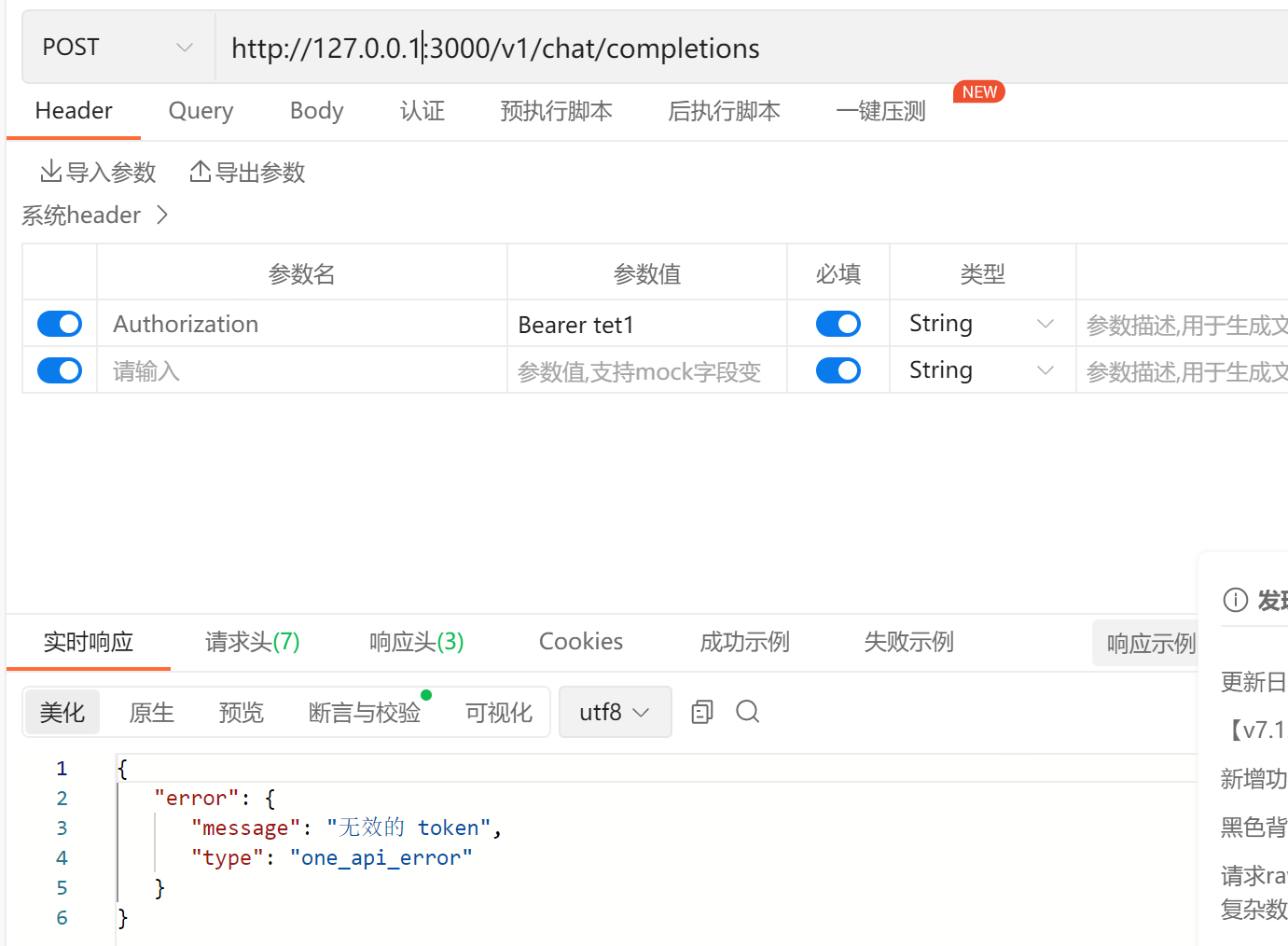Screen dimensions: 1288x946
Task: Open 断言与校验 assertions view
Action: 364,711
